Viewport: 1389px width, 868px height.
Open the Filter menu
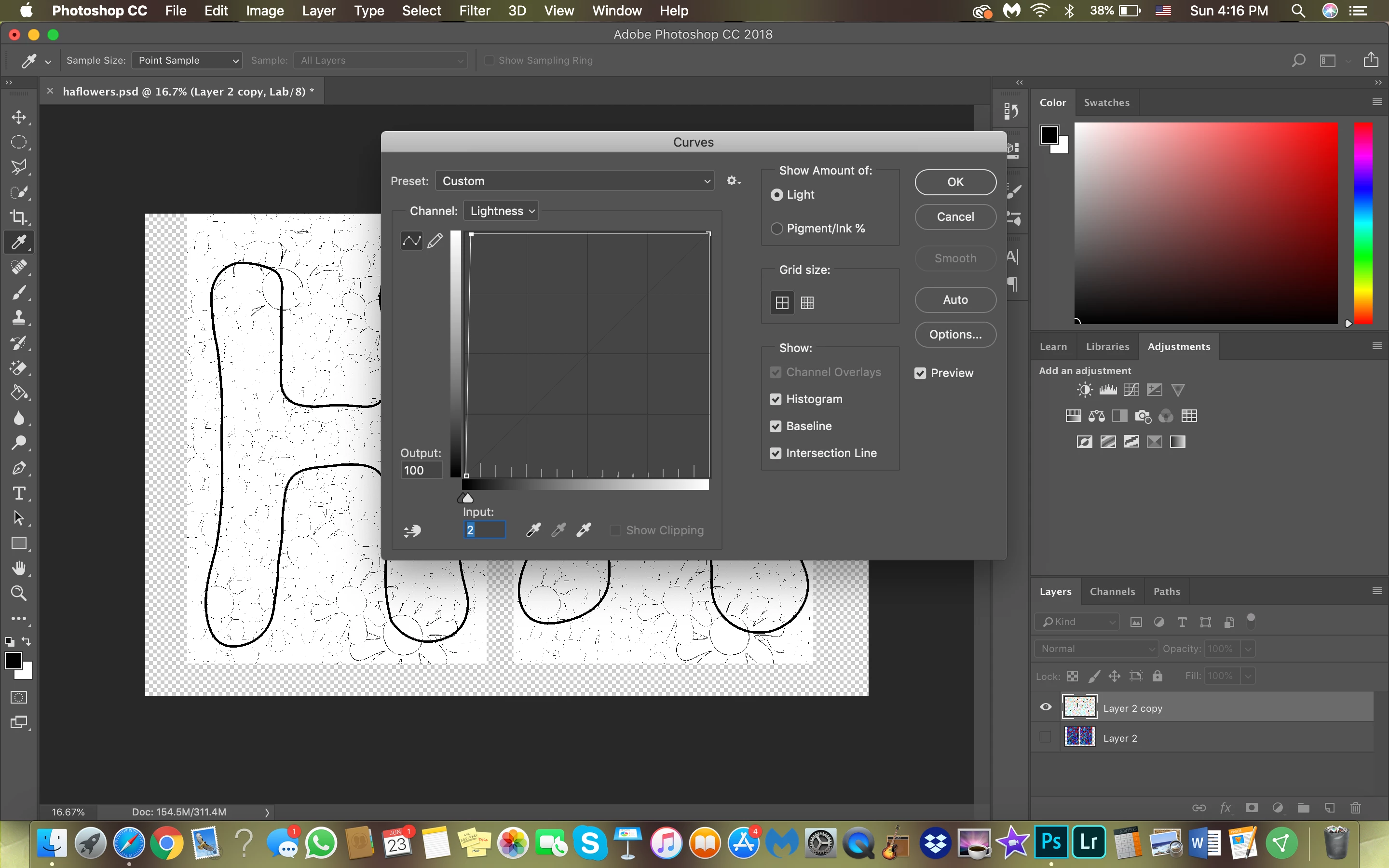click(474, 11)
